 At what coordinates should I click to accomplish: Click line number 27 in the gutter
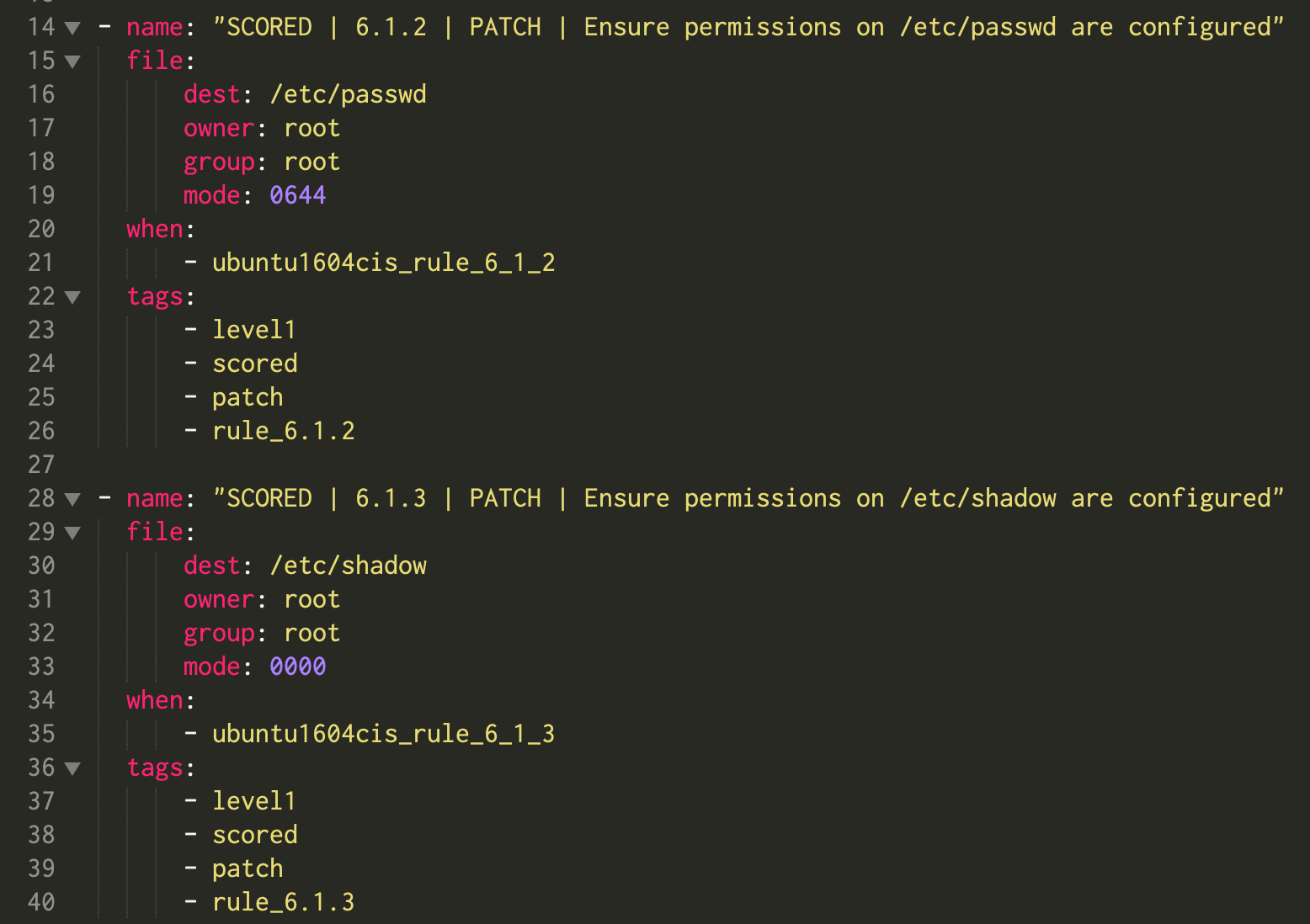tap(41, 465)
